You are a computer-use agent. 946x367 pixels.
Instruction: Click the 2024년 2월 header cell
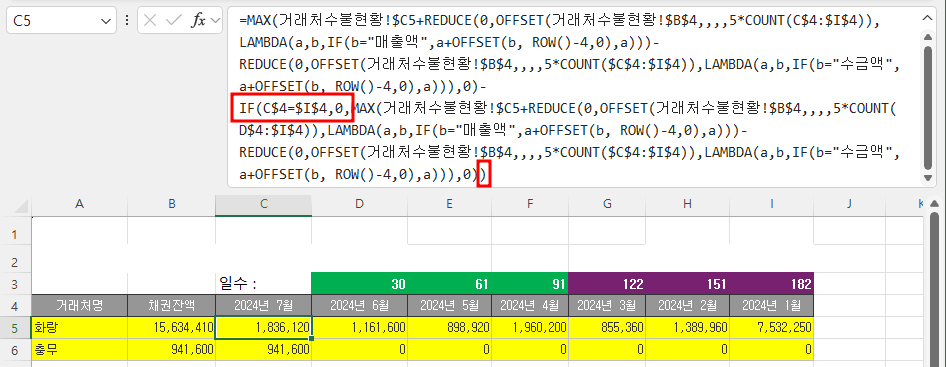687,305
